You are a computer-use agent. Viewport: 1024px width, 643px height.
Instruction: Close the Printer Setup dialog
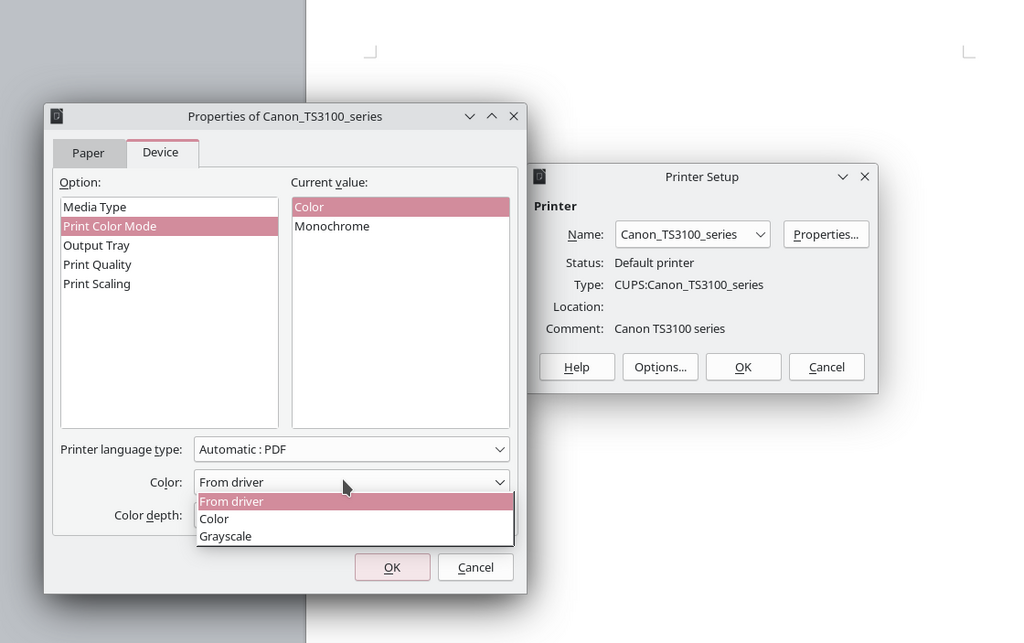[865, 177]
